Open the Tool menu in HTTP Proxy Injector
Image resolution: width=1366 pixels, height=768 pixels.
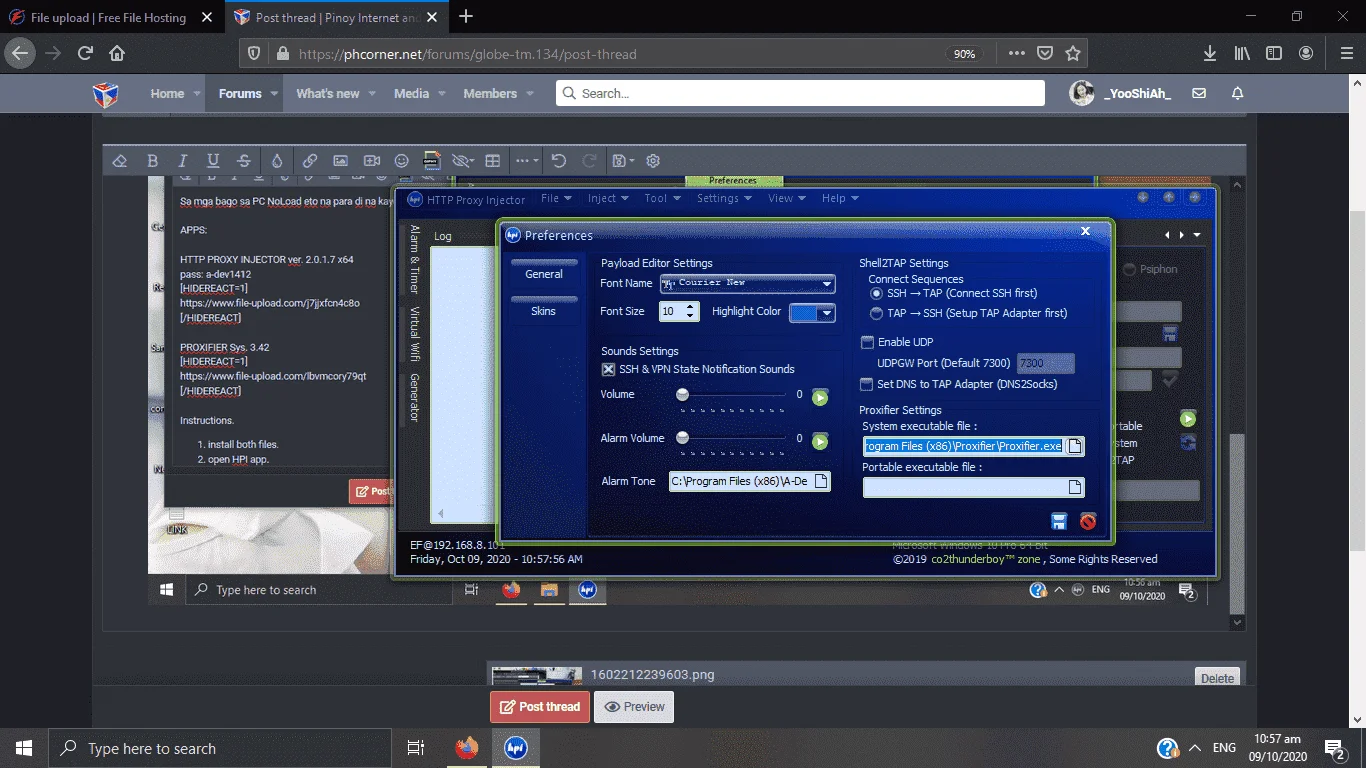pyautogui.click(x=661, y=198)
